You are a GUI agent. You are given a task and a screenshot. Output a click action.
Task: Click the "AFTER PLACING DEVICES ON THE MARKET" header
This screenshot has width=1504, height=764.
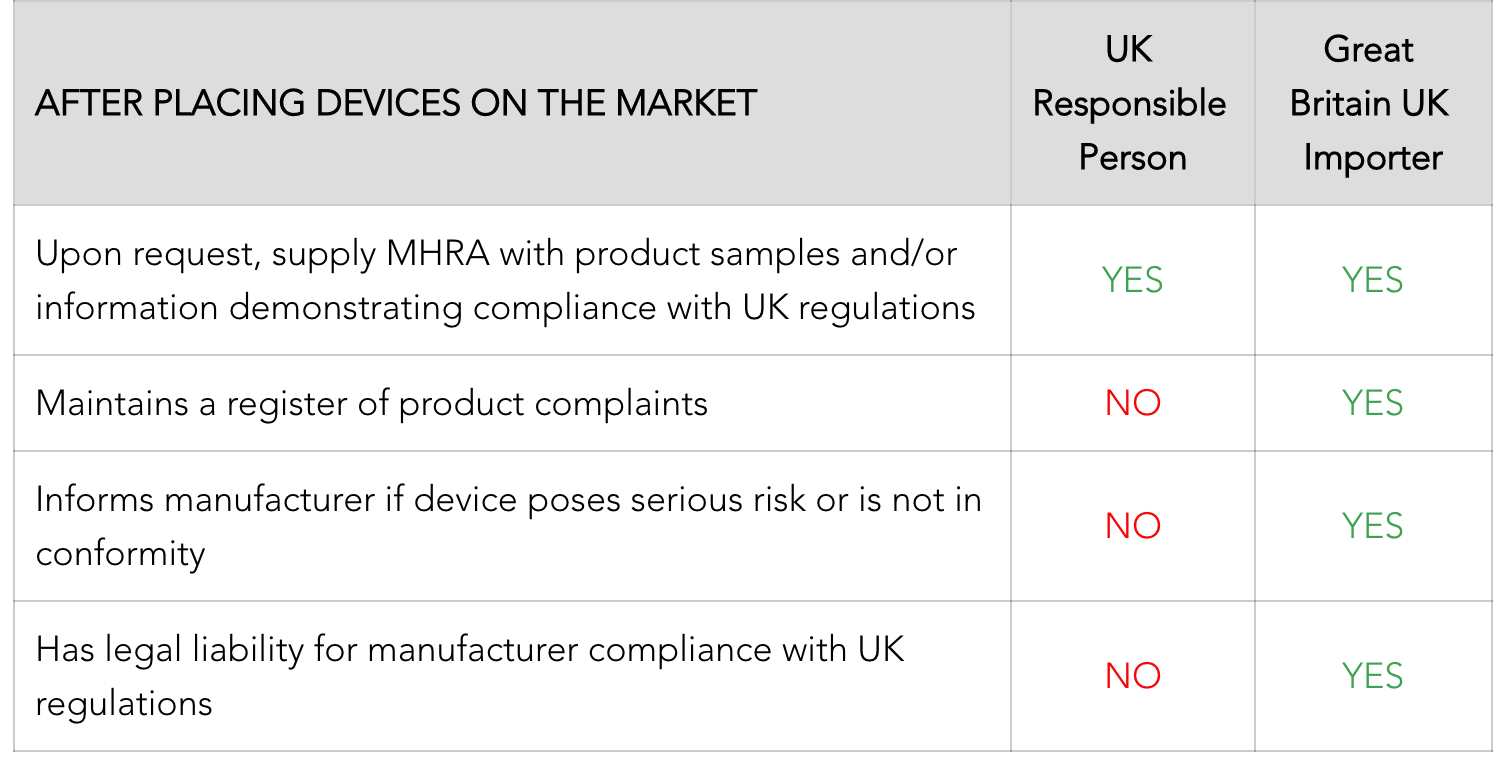[x=396, y=104]
